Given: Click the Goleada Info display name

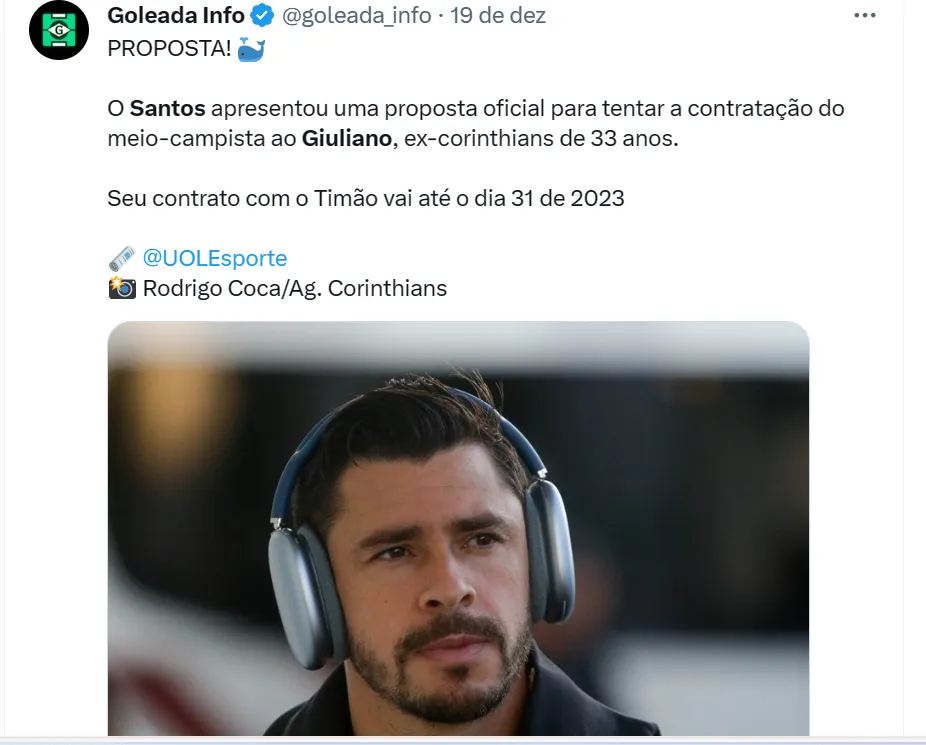Looking at the screenshot, I should pyautogui.click(x=176, y=16).
